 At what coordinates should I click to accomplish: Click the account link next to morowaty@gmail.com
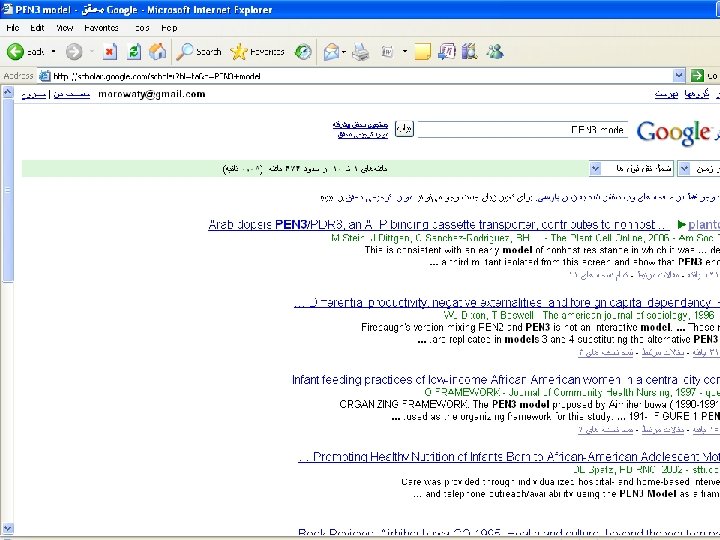coord(72,95)
